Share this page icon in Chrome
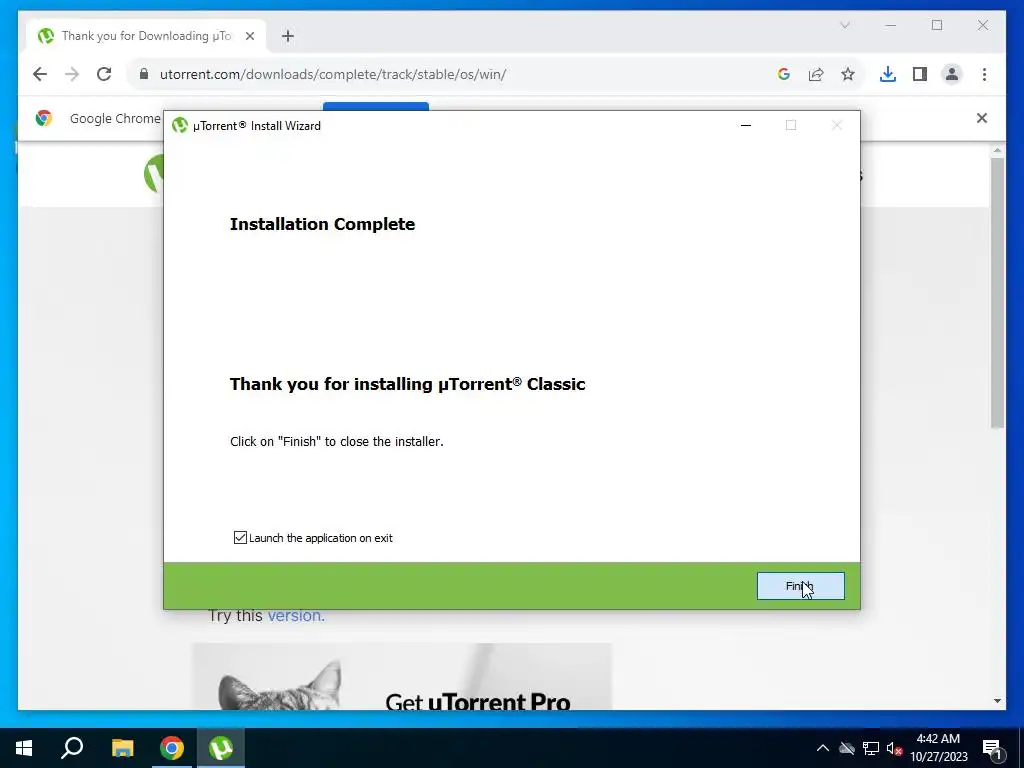This screenshot has width=1024, height=768. click(816, 74)
